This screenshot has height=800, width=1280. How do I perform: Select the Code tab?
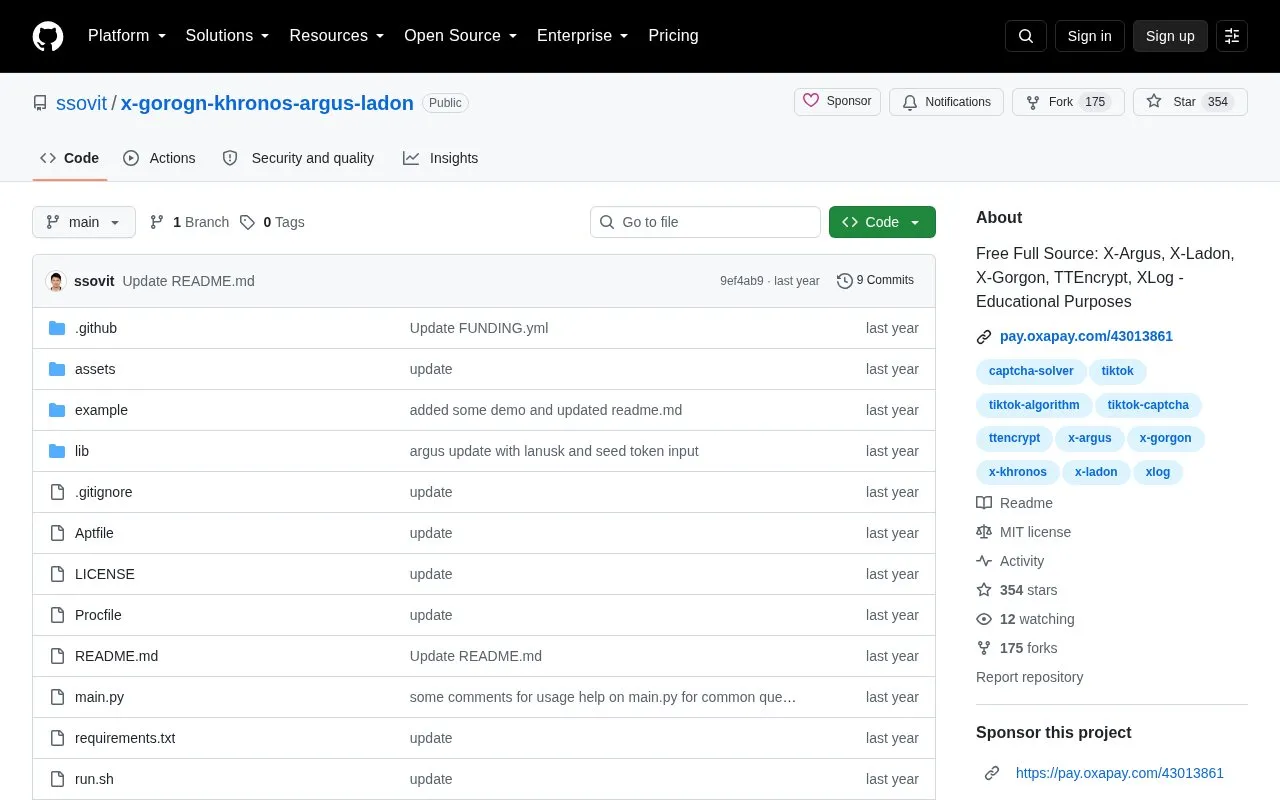(x=70, y=158)
